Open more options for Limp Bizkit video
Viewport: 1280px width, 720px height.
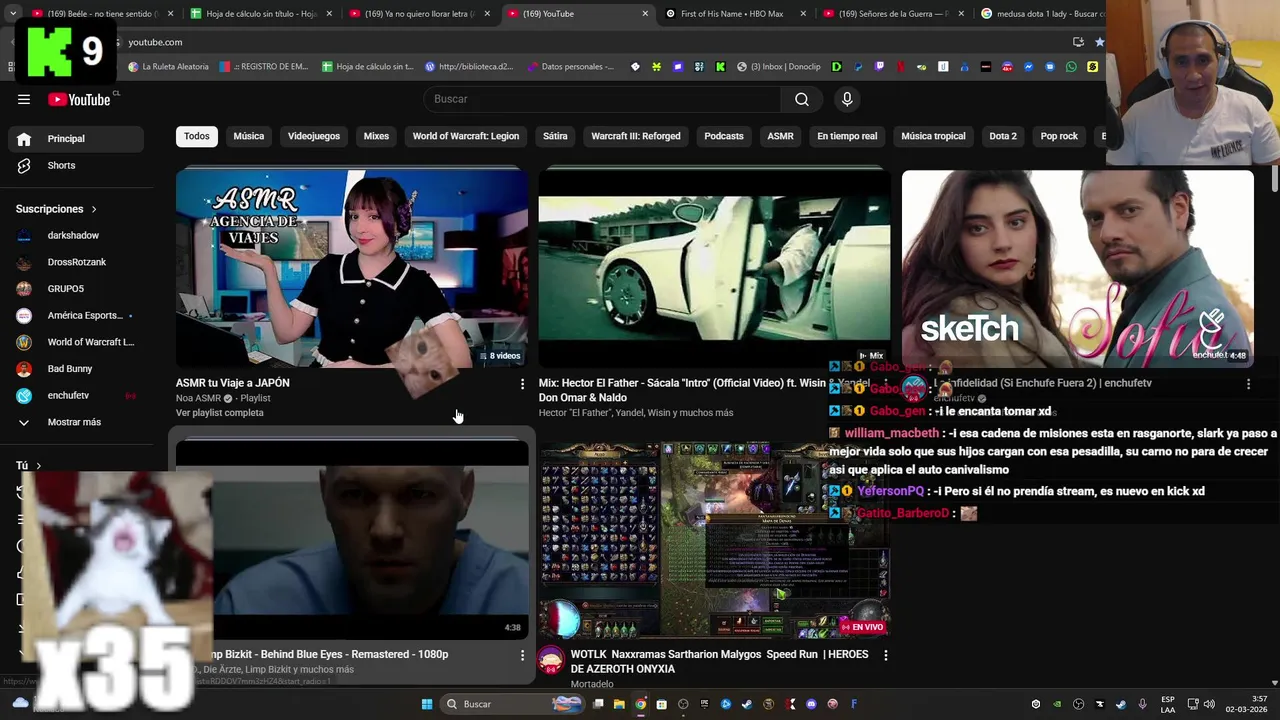522,655
